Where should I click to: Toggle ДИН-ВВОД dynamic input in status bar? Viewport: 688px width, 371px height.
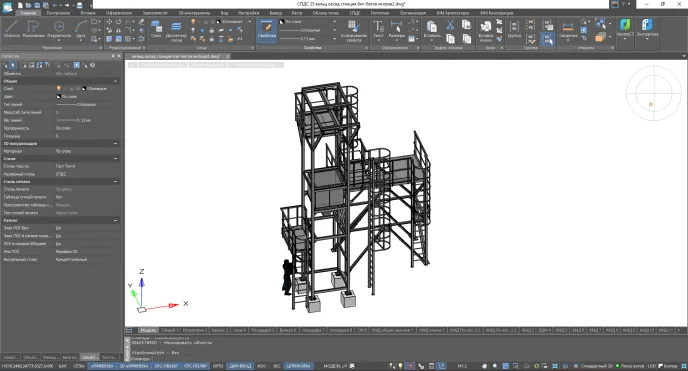[x=240, y=366]
